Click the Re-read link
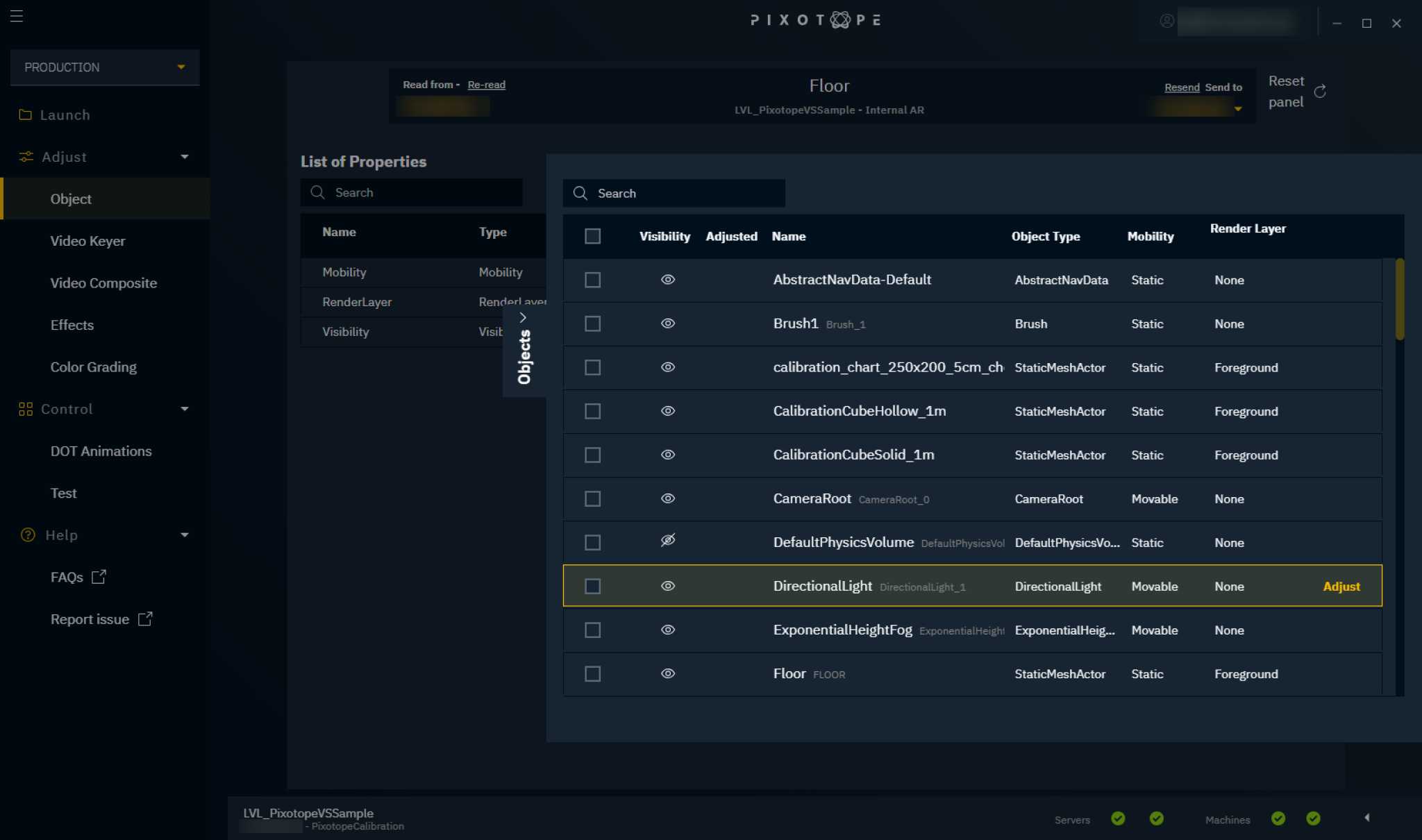 point(486,85)
